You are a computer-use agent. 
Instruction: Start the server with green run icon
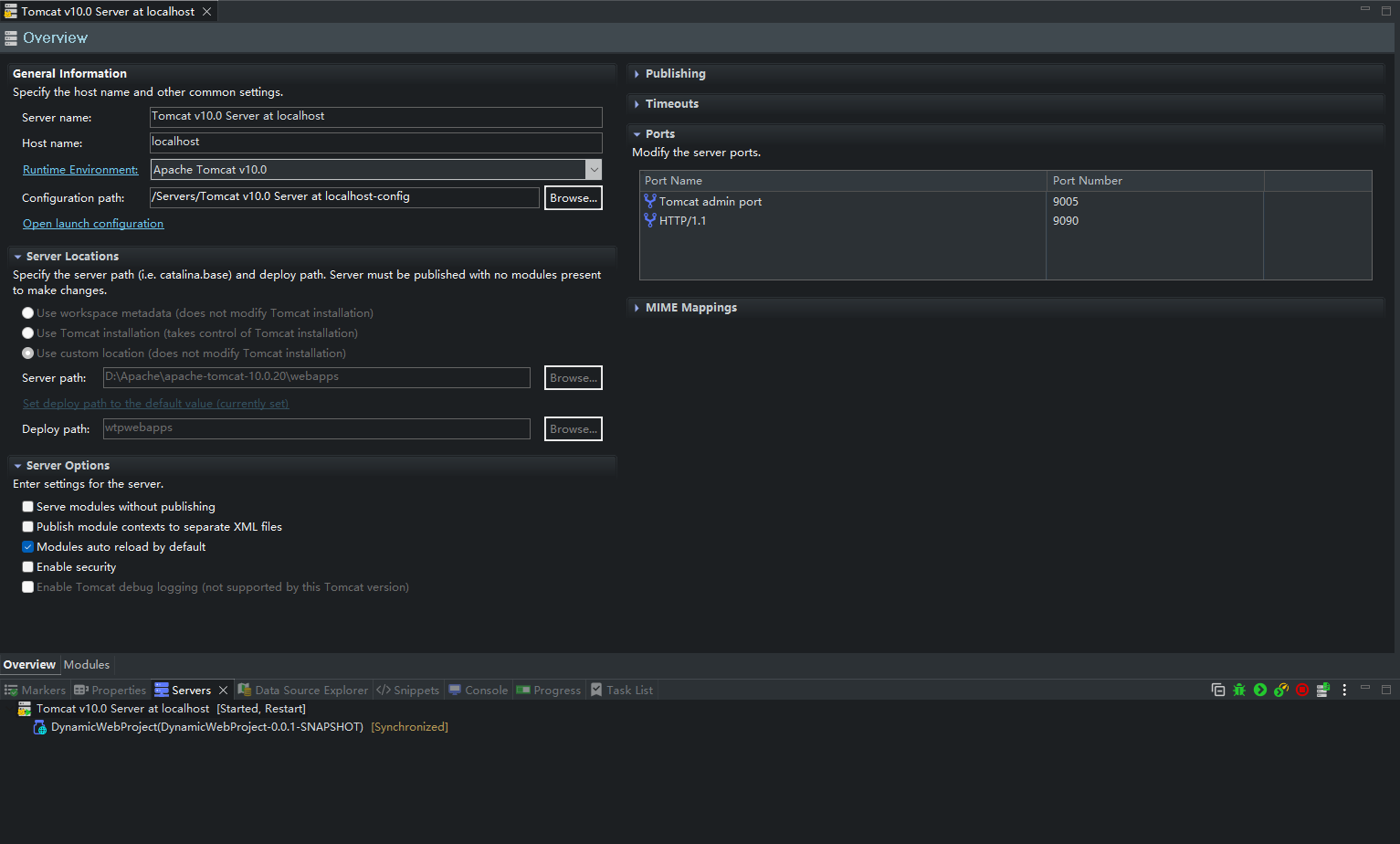(x=1260, y=690)
